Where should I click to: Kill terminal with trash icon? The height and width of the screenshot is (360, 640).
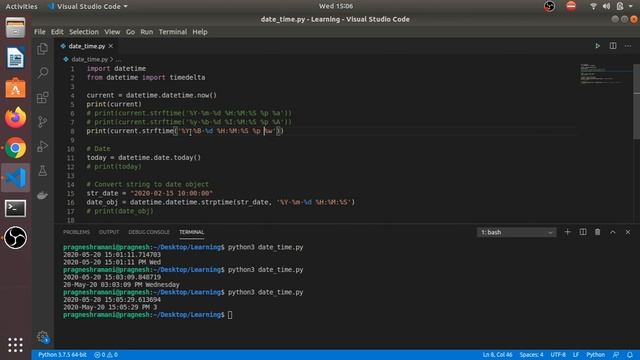598,232
